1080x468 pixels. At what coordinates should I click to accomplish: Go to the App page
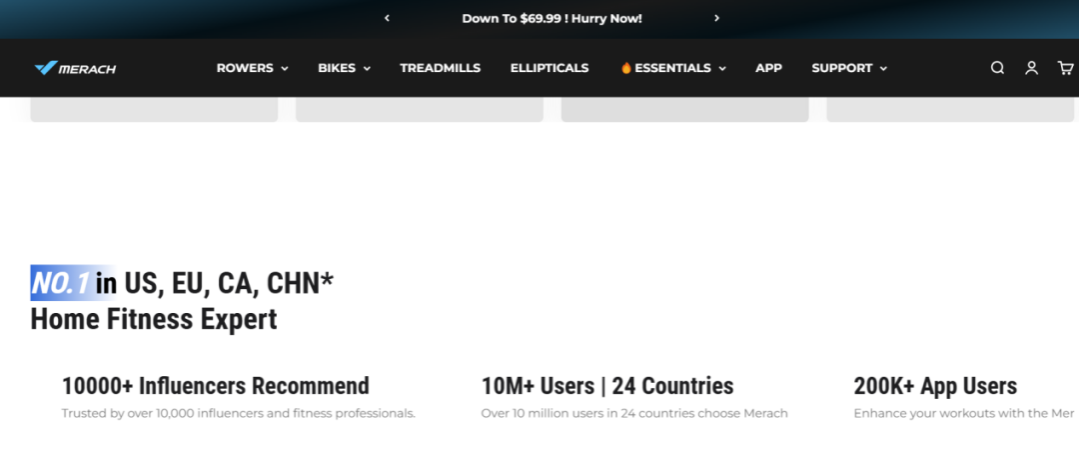(769, 68)
